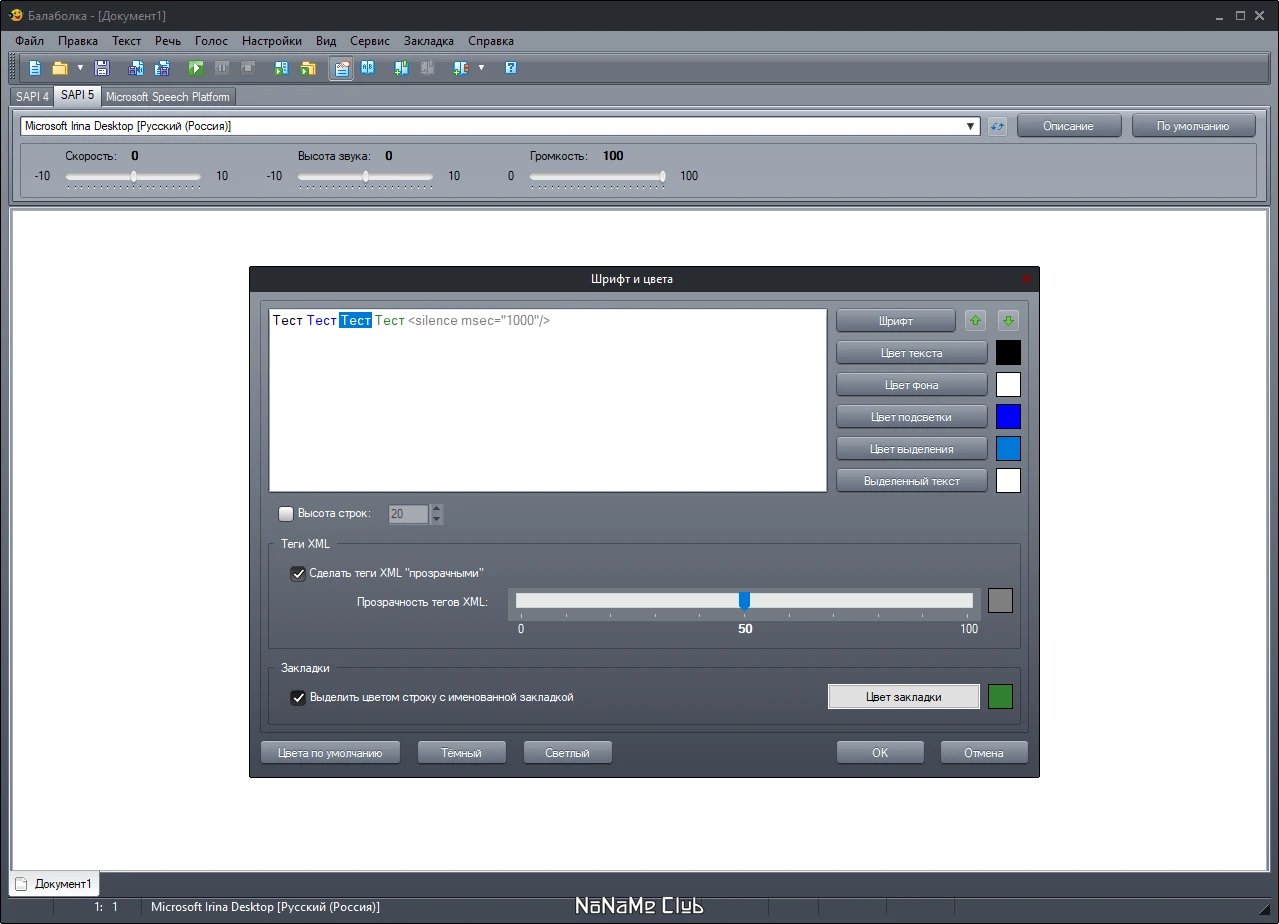The height and width of the screenshot is (924, 1279).
Task: Click green up arrow beside Шрифт button
Action: (975, 321)
